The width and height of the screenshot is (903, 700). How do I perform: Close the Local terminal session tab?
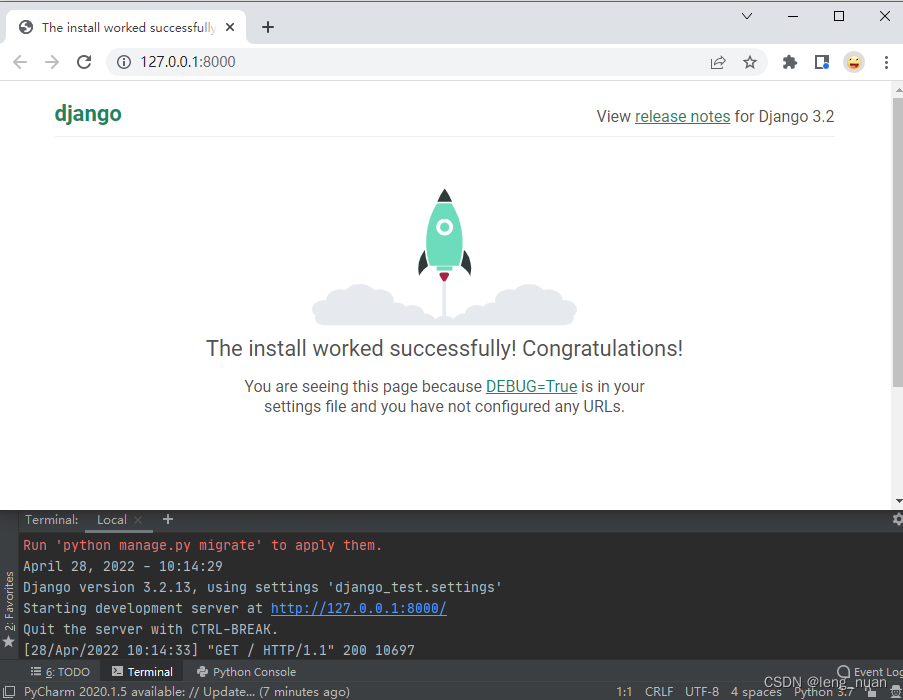tap(138, 520)
